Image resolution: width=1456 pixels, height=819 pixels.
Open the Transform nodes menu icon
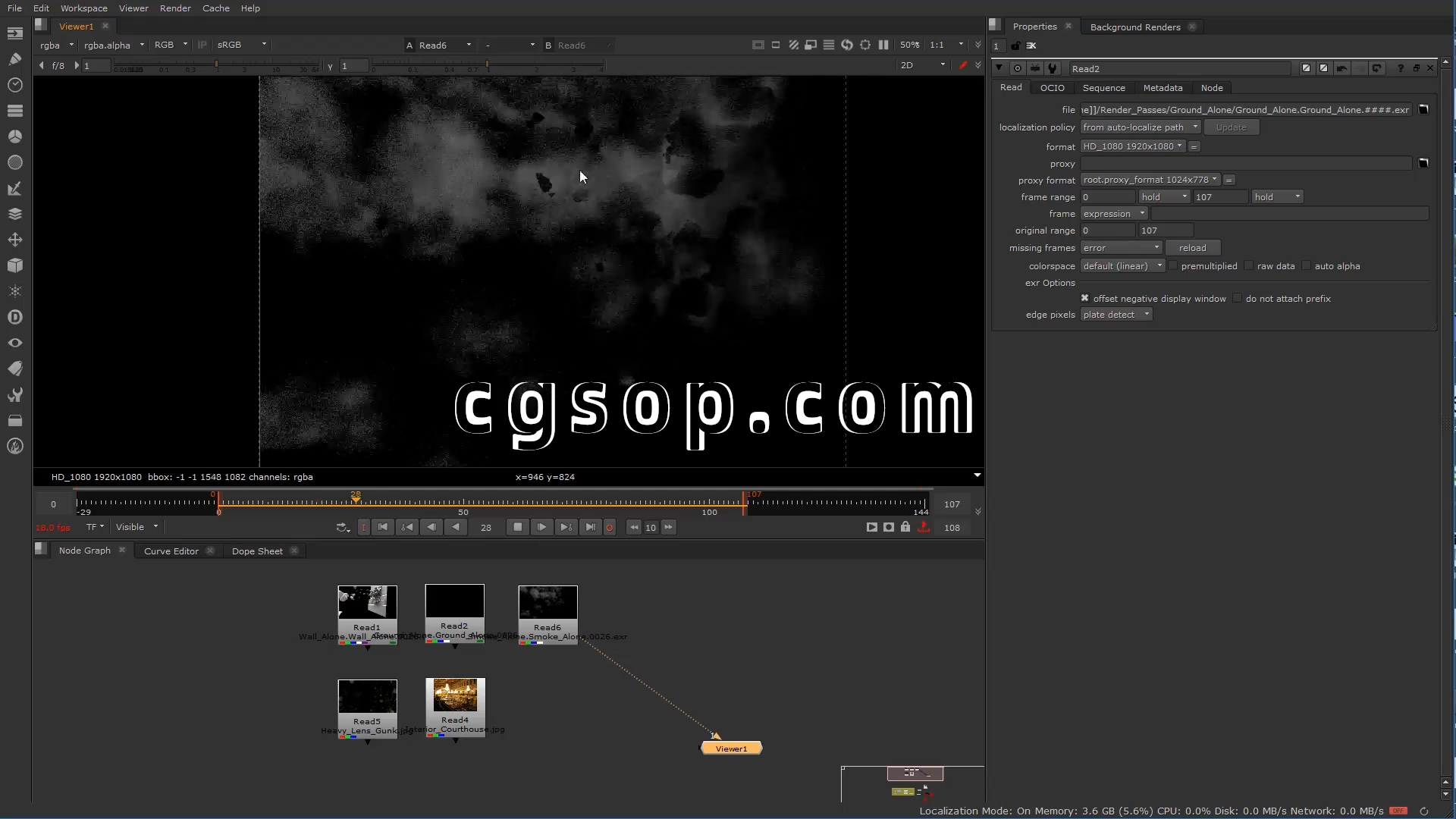point(14,240)
